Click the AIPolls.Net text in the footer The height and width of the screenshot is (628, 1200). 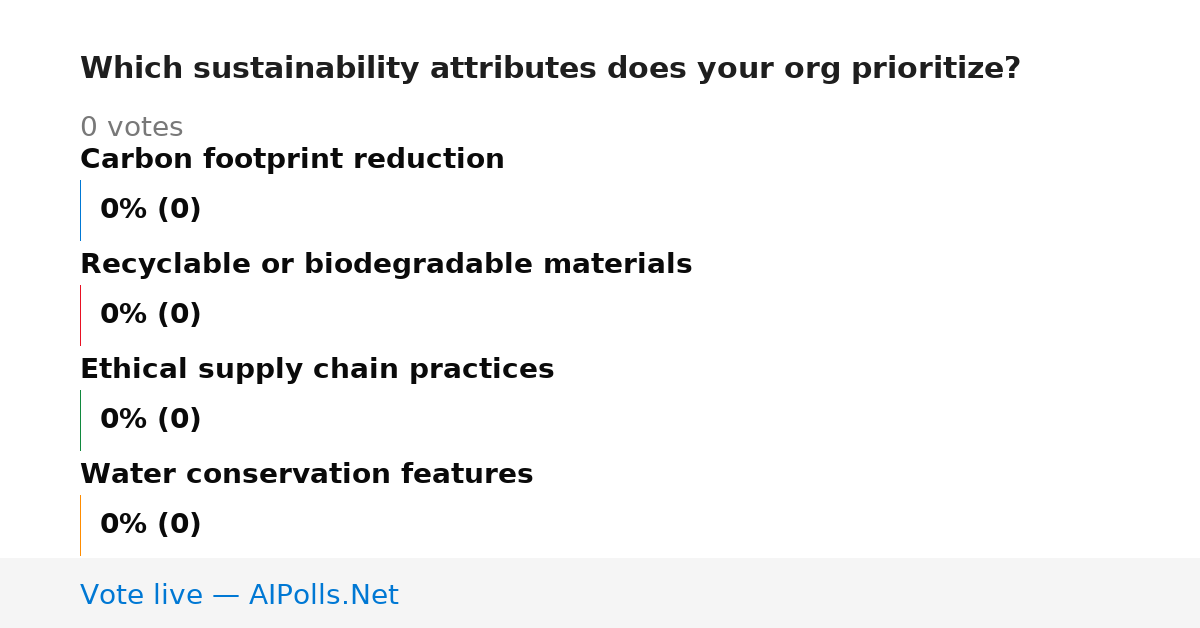pyautogui.click(x=323, y=595)
